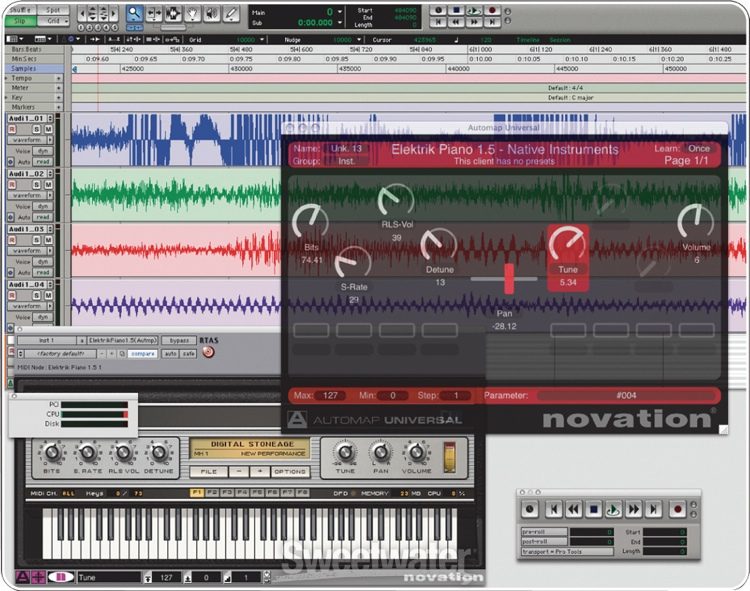
Task: Select the Bars:Beats ruler row
Action: click(34, 49)
